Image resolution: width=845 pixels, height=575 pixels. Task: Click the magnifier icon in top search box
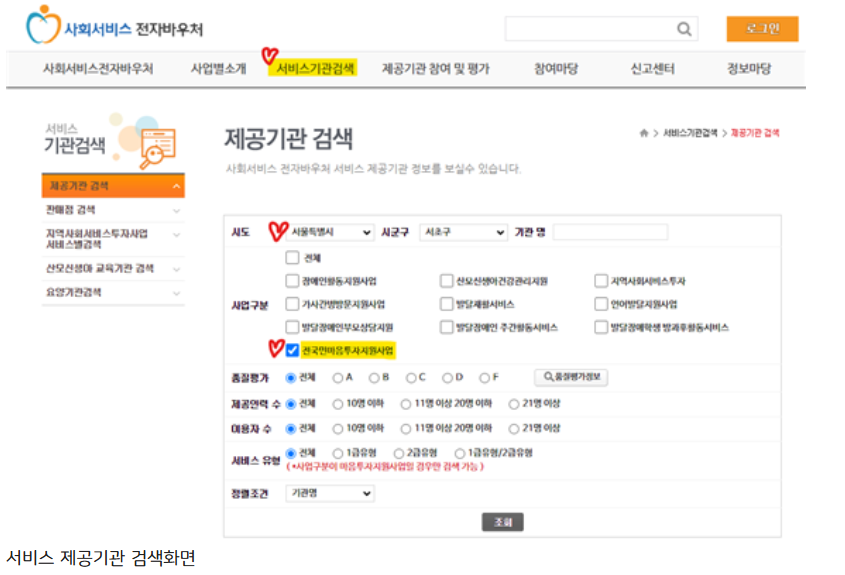[684, 29]
